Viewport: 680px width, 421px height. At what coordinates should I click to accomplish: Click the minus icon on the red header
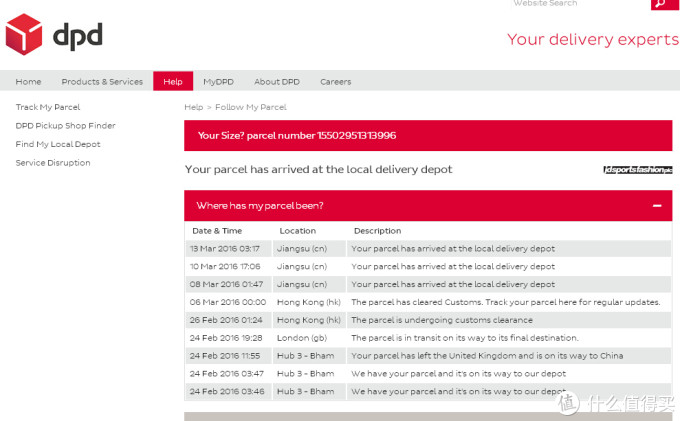[657, 206]
